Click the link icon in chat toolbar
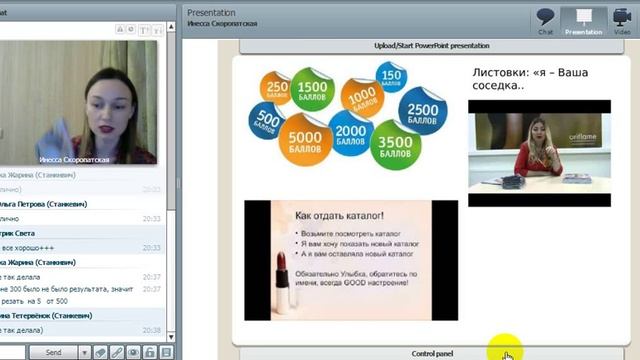Viewport: 640px width, 360px height. pyautogui.click(x=117, y=352)
